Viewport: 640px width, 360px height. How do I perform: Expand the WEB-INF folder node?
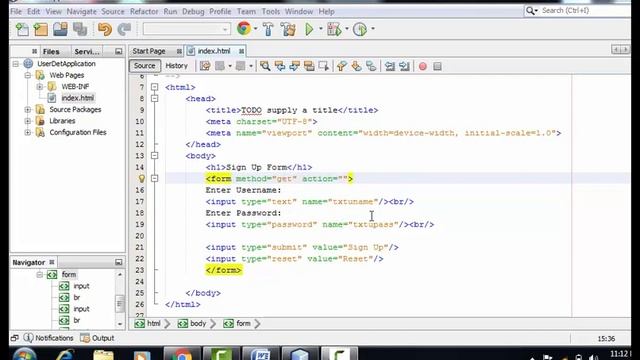40,87
